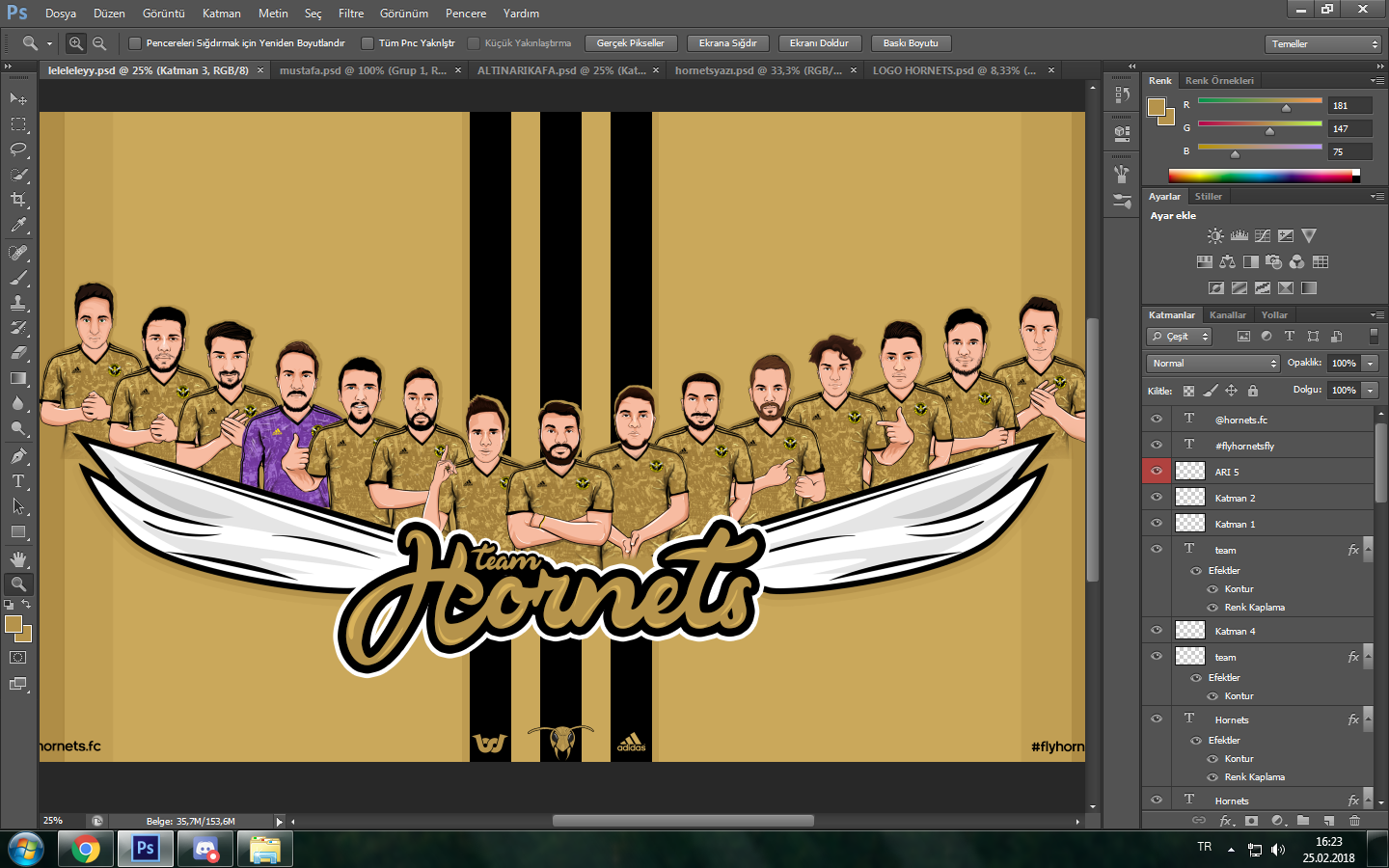Open the Renk panel options menu
Screen dimensions: 1389x868
(1377, 81)
